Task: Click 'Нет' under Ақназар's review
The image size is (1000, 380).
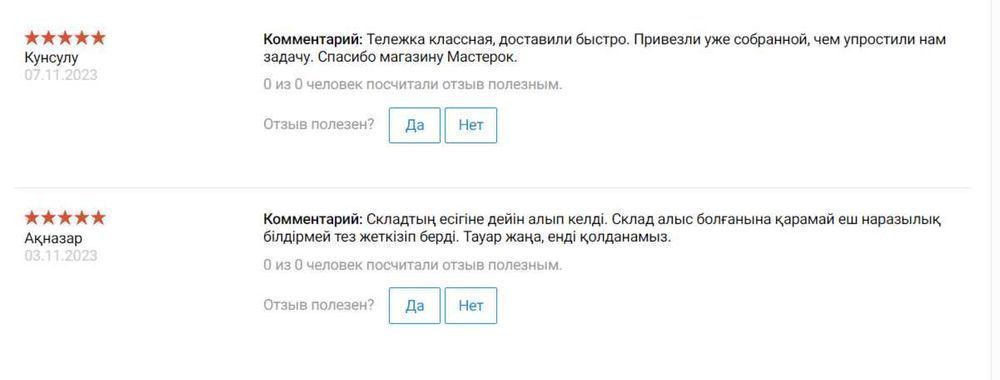Action: click(471, 305)
